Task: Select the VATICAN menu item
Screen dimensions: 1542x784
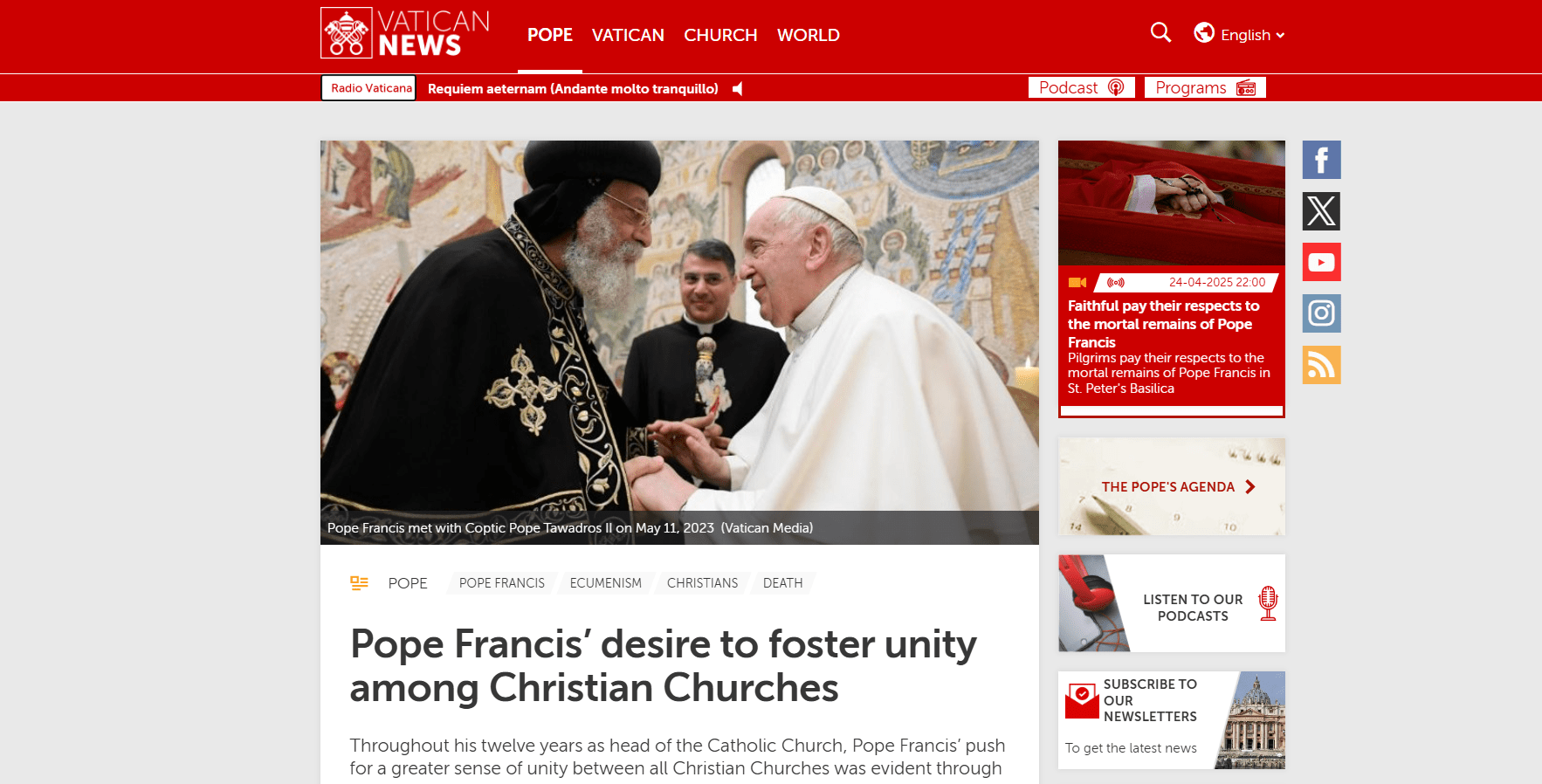Action: (x=628, y=35)
